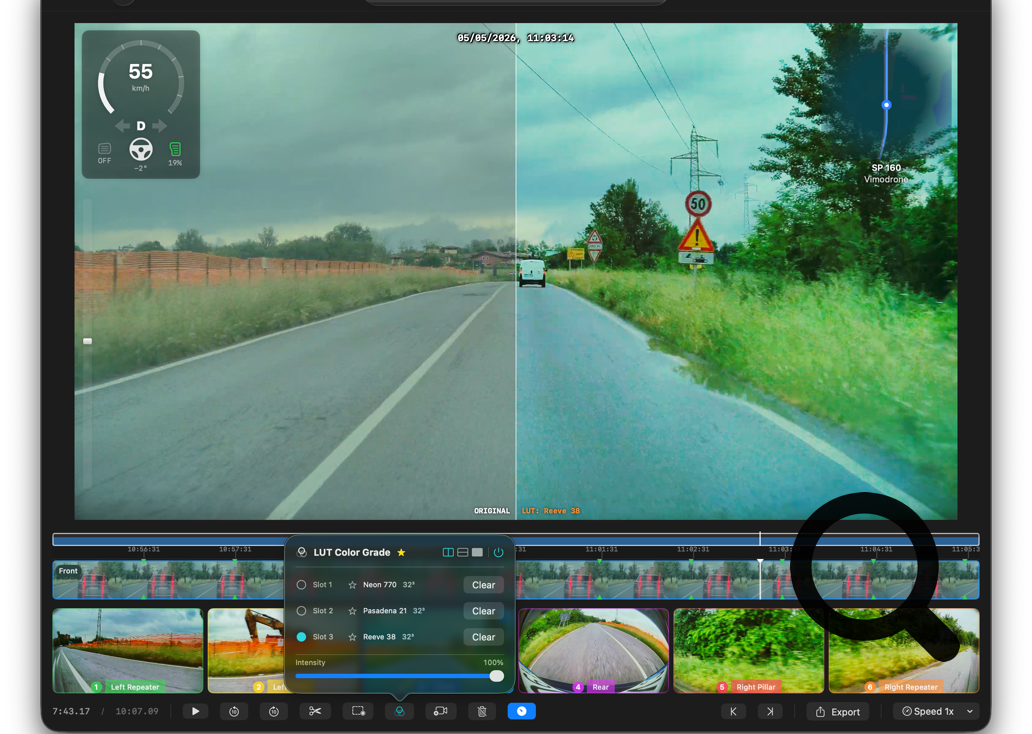
Task: Click the Neon 770 LUT name
Action: tap(380, 585)
